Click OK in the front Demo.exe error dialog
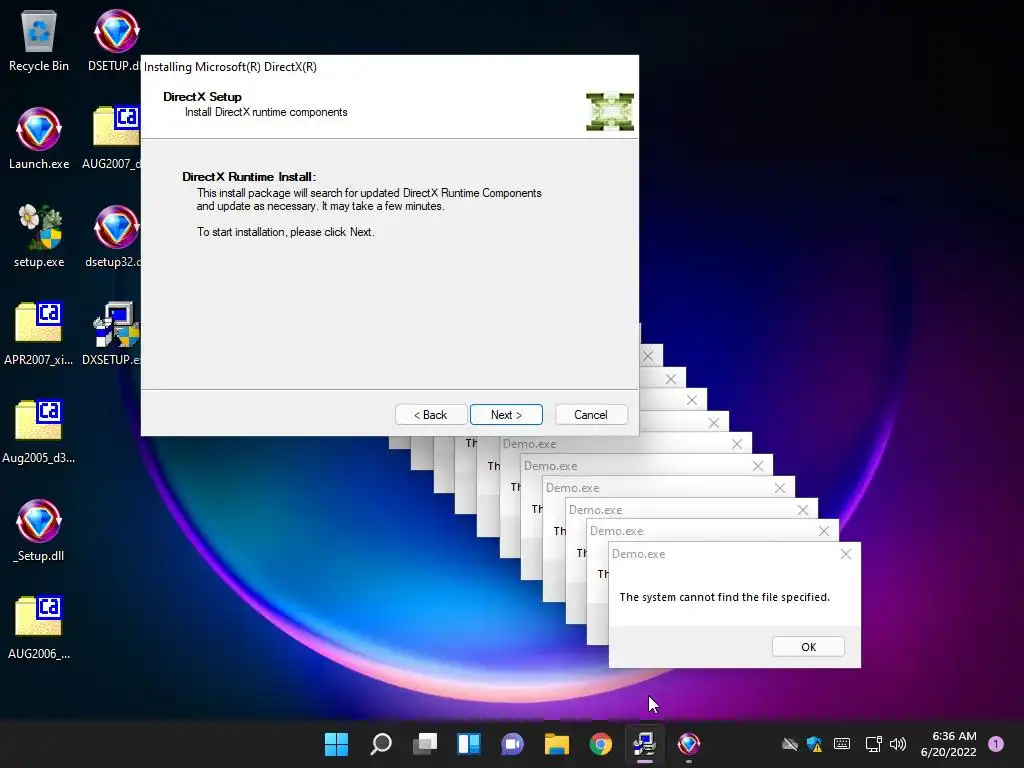The width and height of the screenshot is (1024, 768). pyautogui.click(x=808, y=647)
